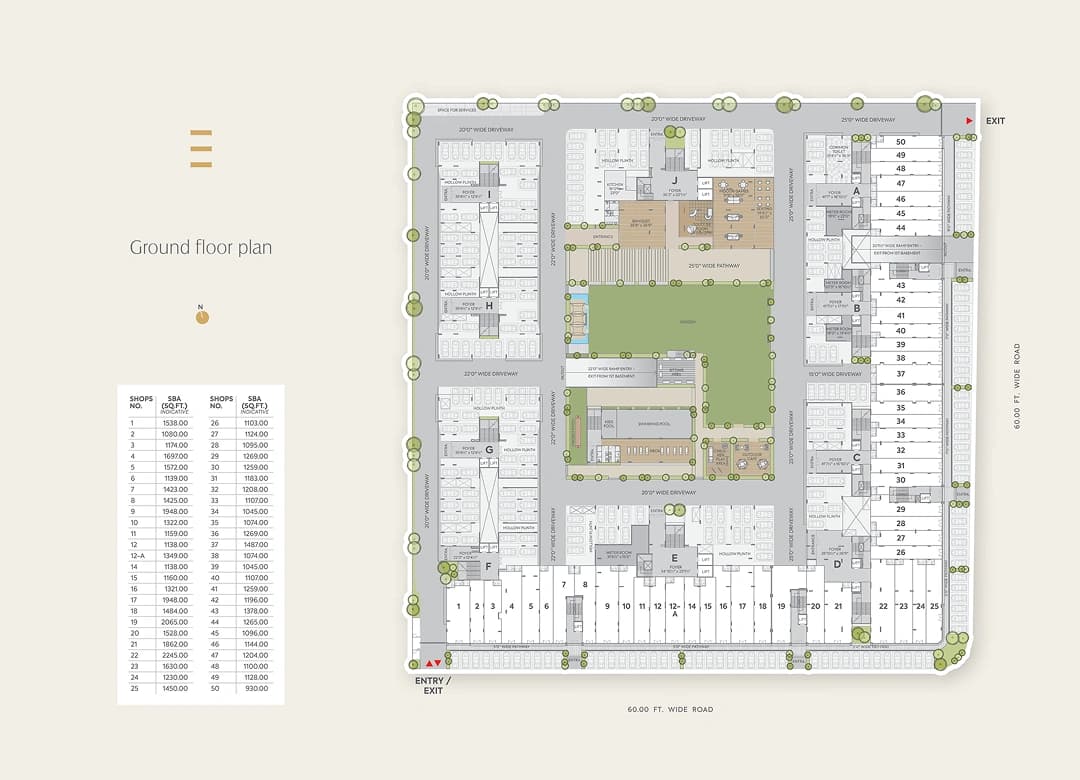Click table value 1630.00
The width and height of the screenshot is (1080, 780).
coord(175,666)
